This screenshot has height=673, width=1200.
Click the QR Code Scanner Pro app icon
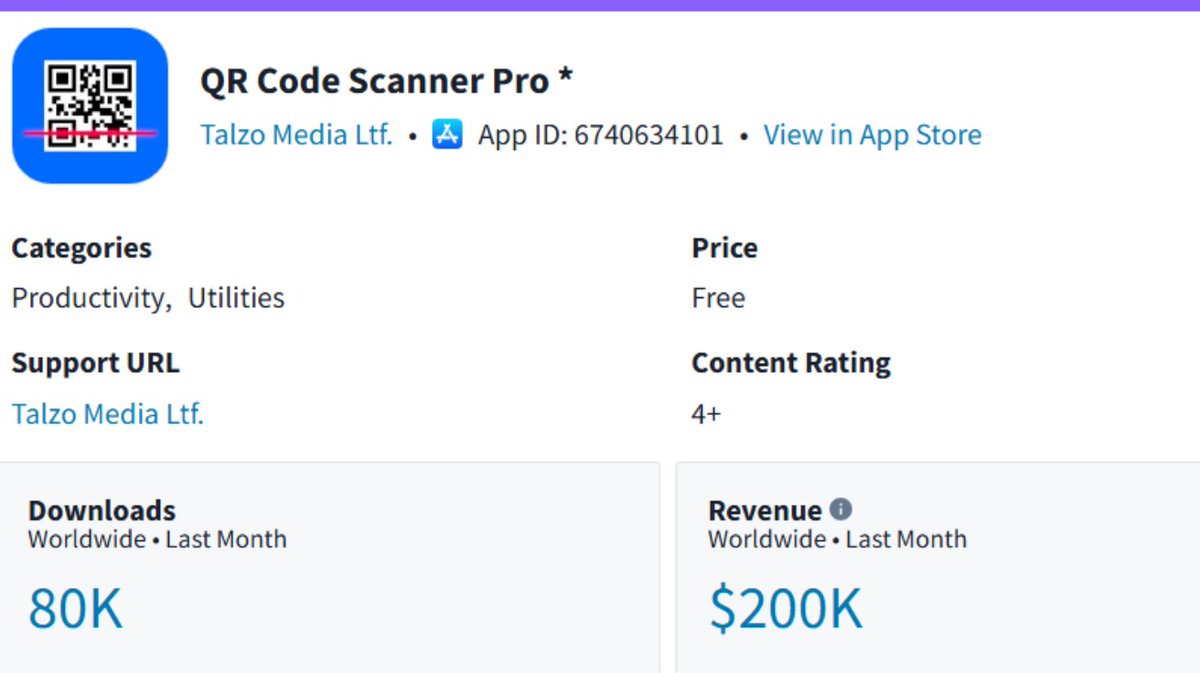[x=90, y=106]
